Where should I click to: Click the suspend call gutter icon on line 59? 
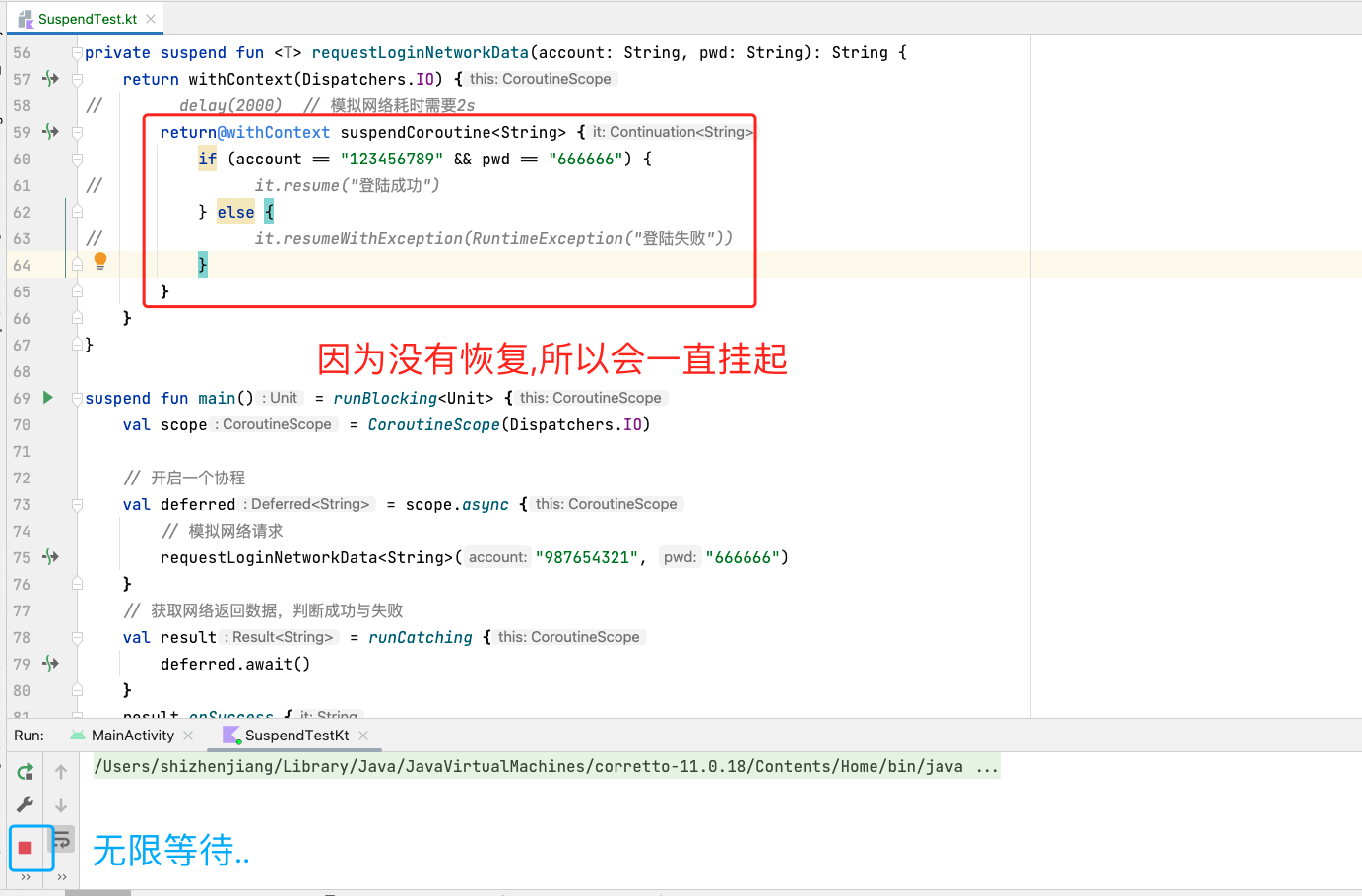tap(50, 132)
